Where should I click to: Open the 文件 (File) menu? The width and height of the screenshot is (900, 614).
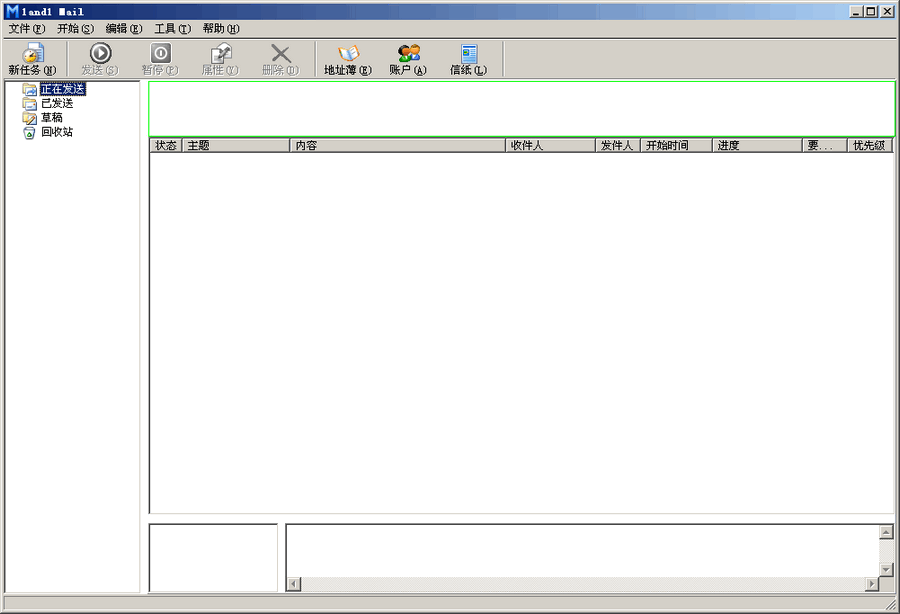(x=26, y=29)
